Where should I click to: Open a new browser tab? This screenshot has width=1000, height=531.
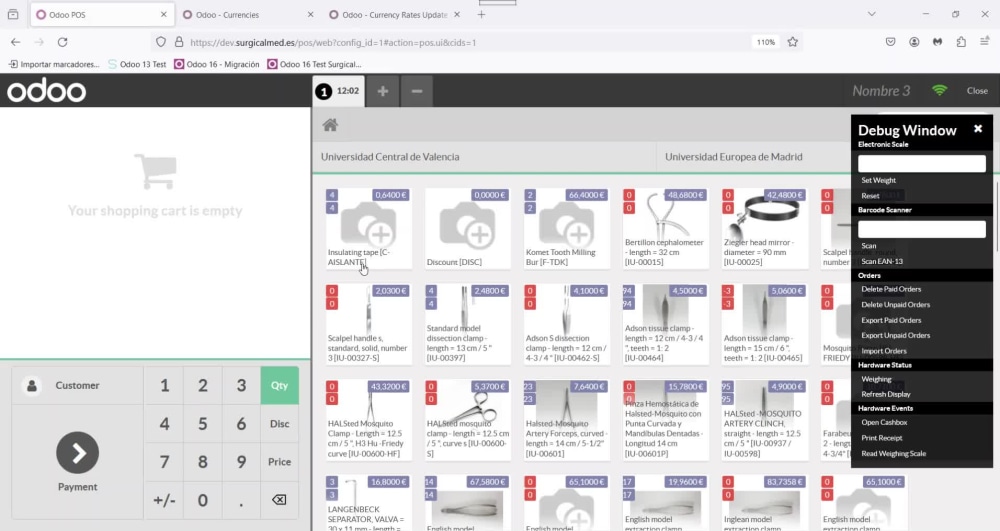tap(482, 14)
